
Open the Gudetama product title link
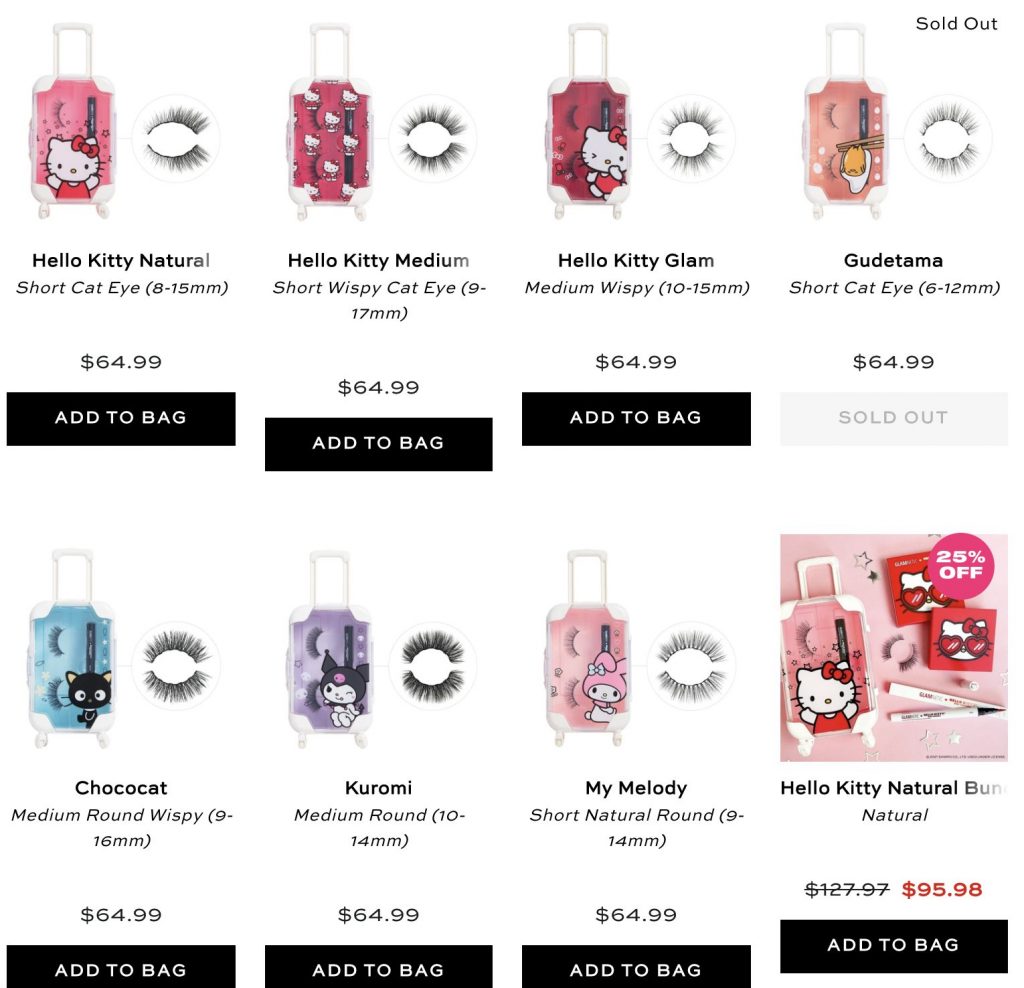893,261
